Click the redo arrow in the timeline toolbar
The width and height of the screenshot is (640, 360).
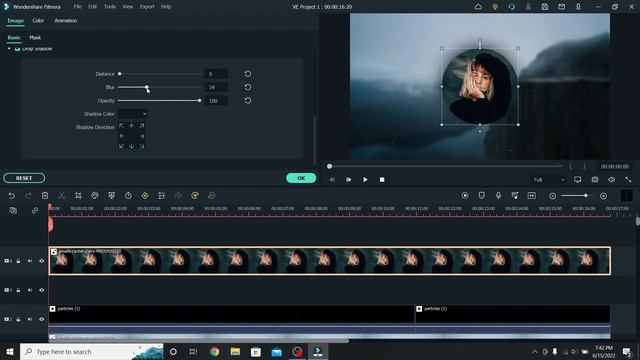pyautogui.click(x=28, y=196)
